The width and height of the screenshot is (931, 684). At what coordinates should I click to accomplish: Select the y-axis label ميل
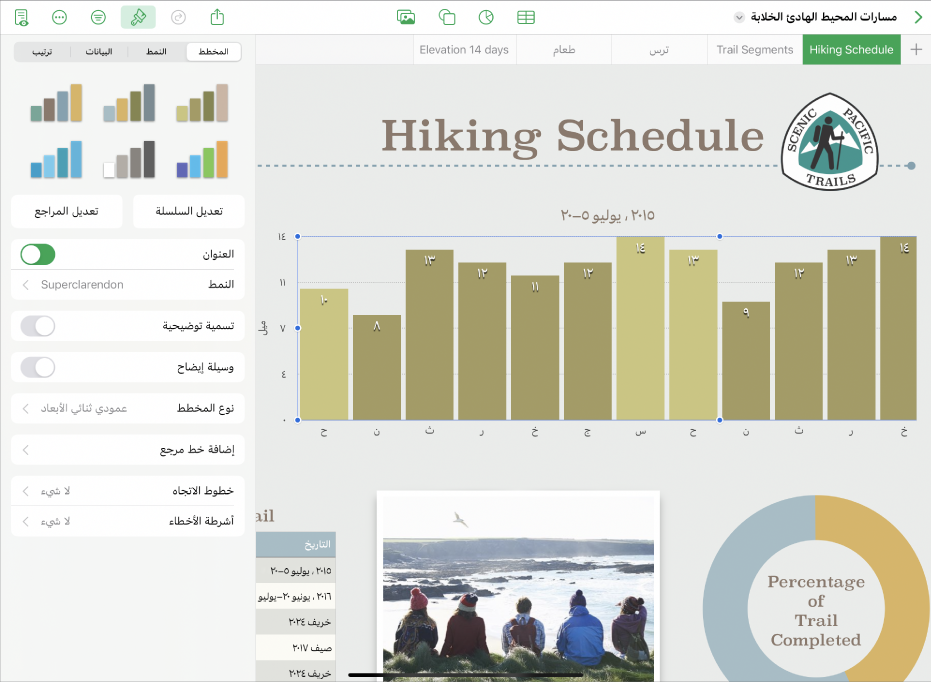pyautogui.click(x=264, y=328)
